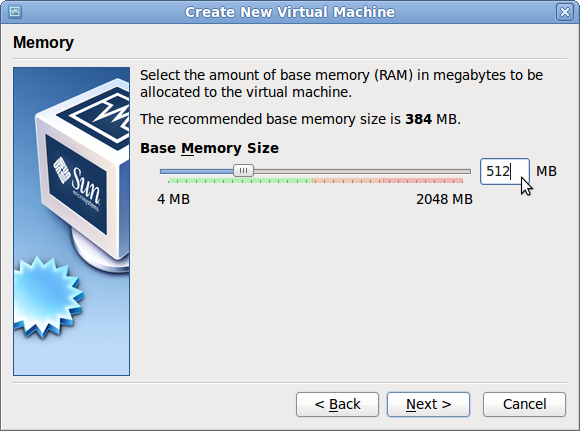
Task: Open the window menu icon in title bar
Action: point(14,12)
